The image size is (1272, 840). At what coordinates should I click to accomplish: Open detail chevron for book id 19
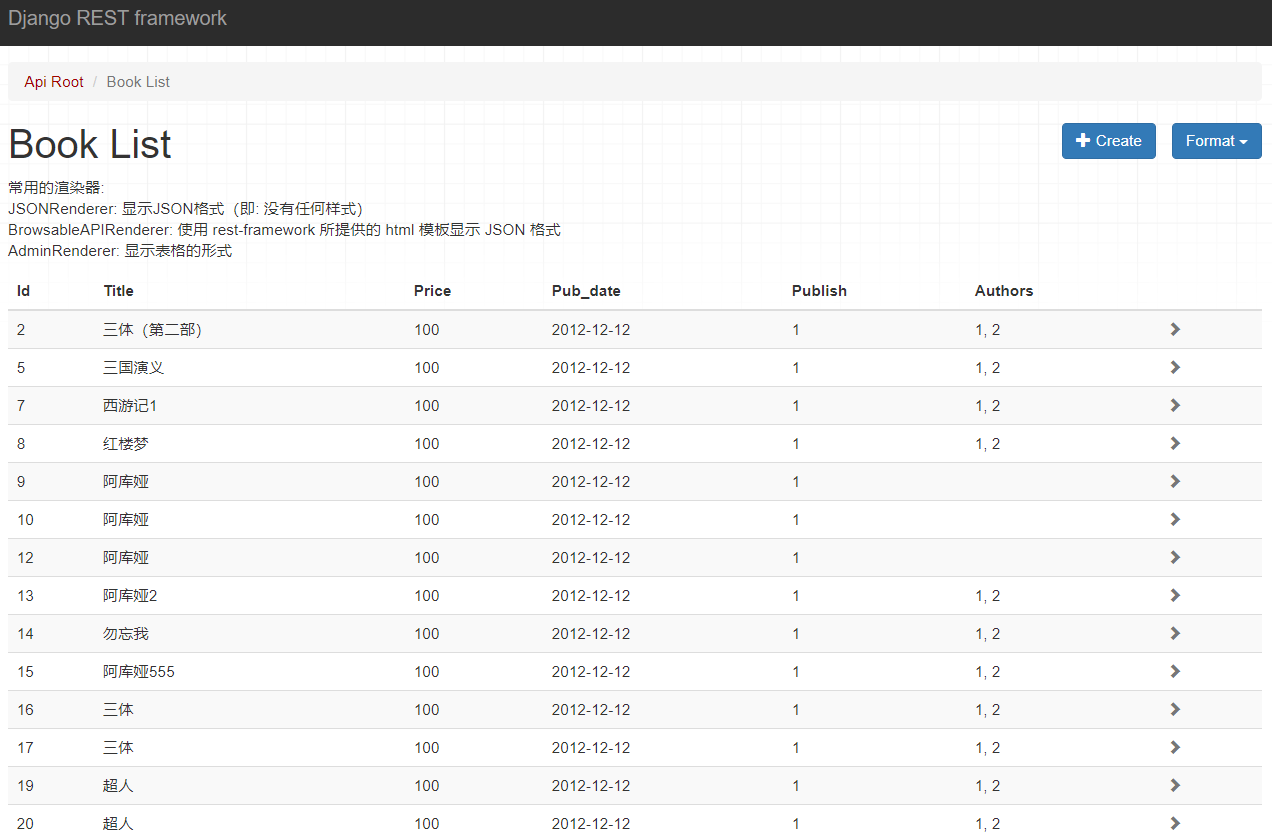point(1175,785)
